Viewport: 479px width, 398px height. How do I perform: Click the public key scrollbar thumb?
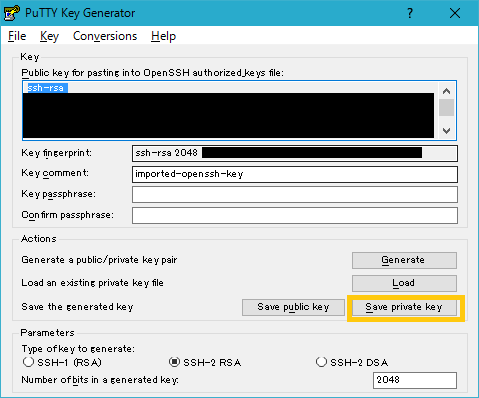coord(446,107)
